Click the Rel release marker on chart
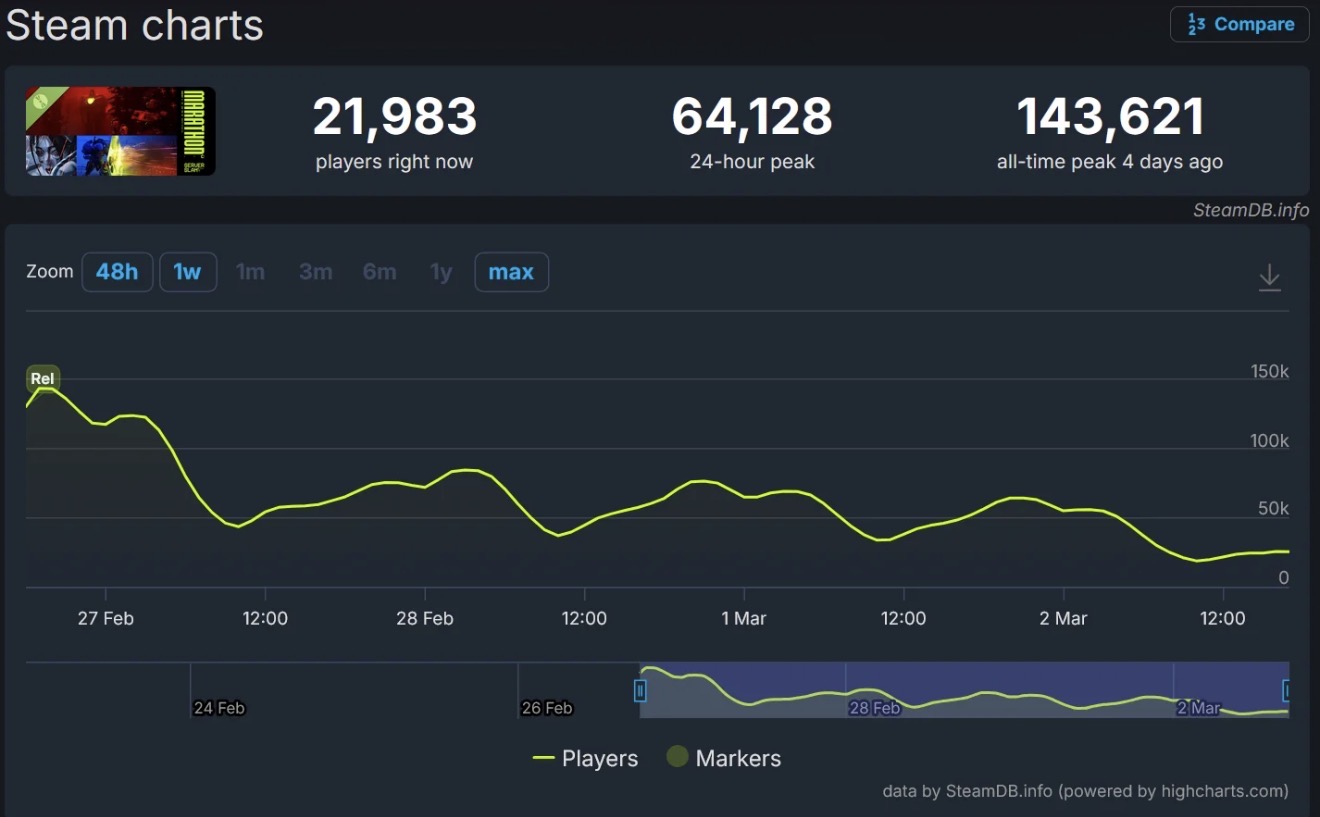1320x817 pixels. [43, 378]
